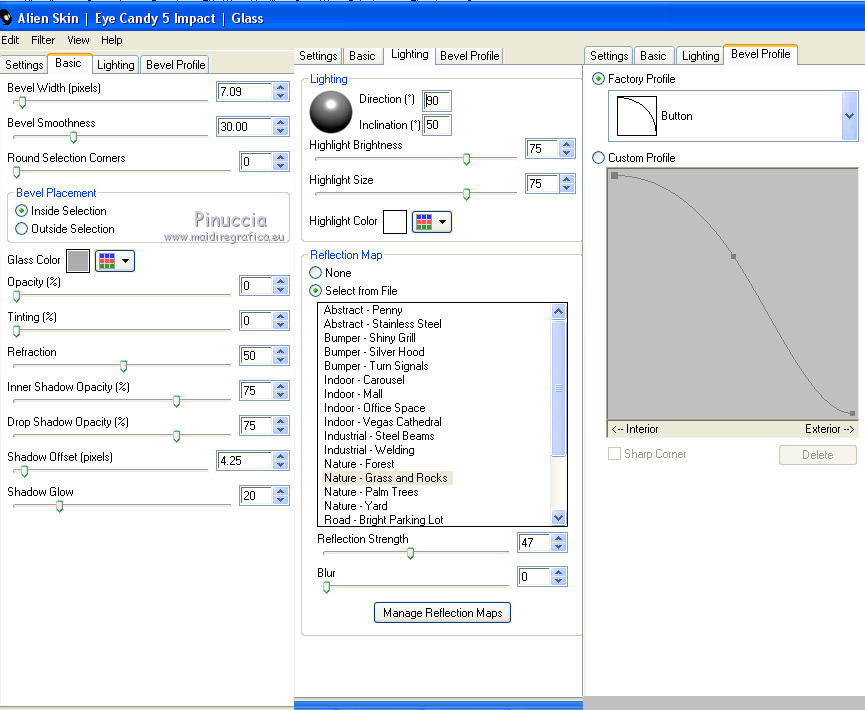Click the Refraction slider handle
Screen dimensions: 865x710
(x=123, y=366)
